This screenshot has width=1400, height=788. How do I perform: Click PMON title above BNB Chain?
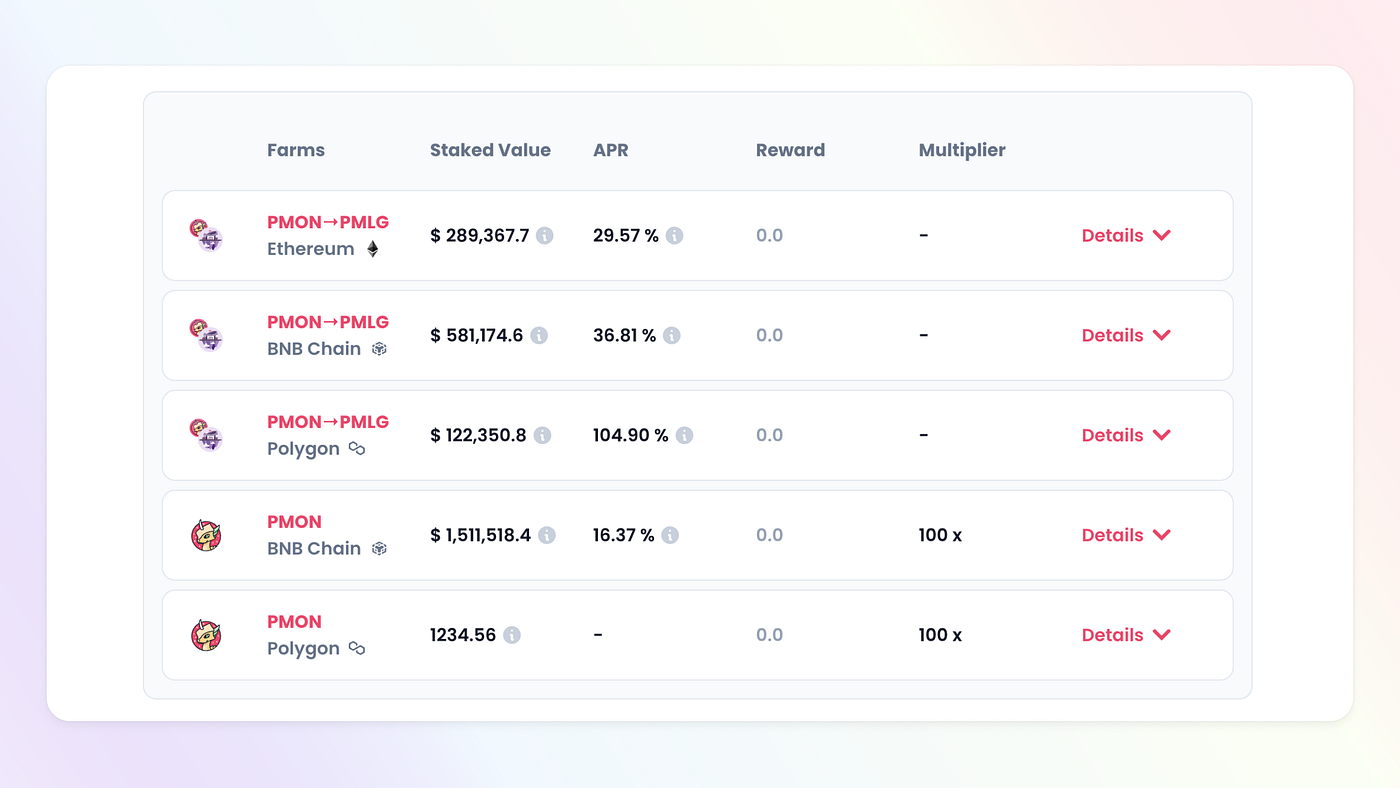294,522
